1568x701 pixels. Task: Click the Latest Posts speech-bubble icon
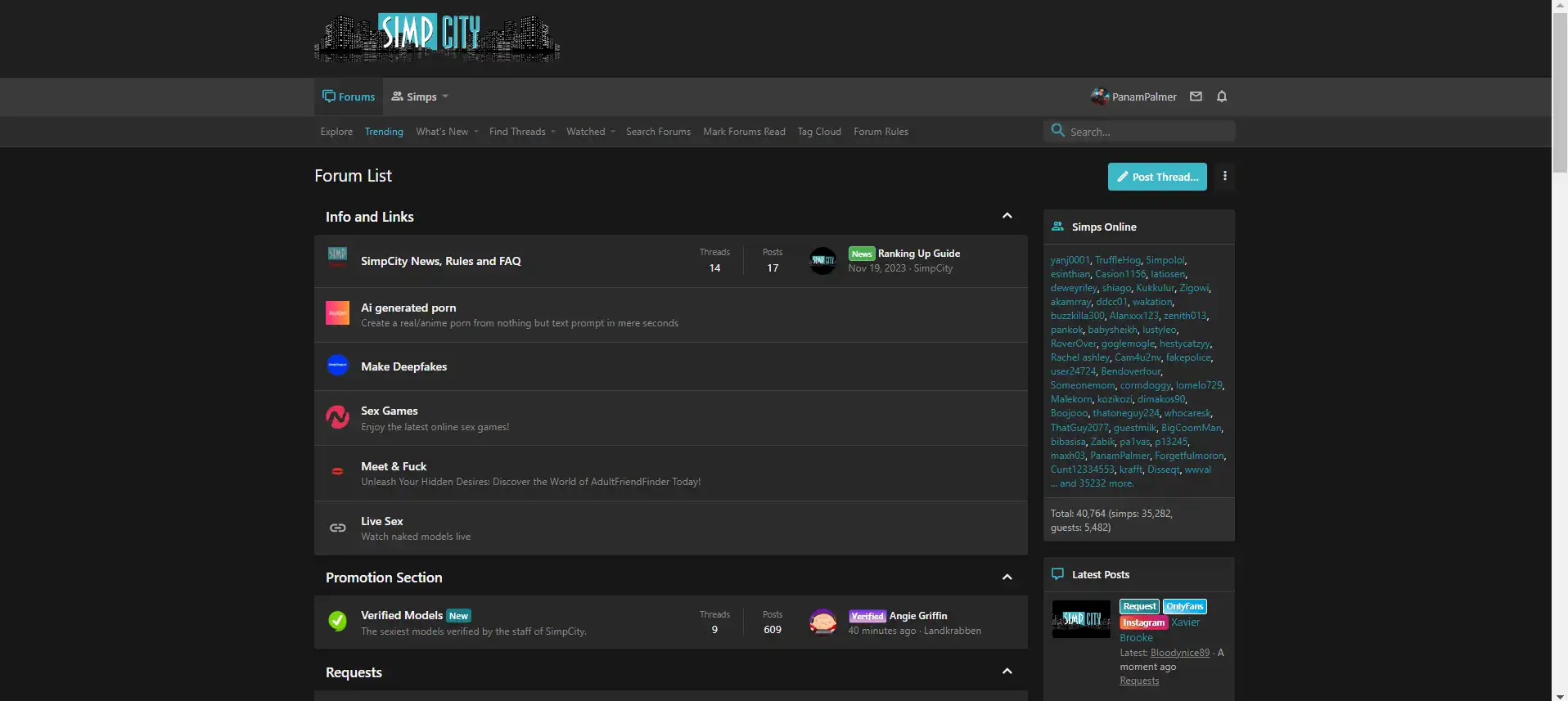click(1057, 574)
